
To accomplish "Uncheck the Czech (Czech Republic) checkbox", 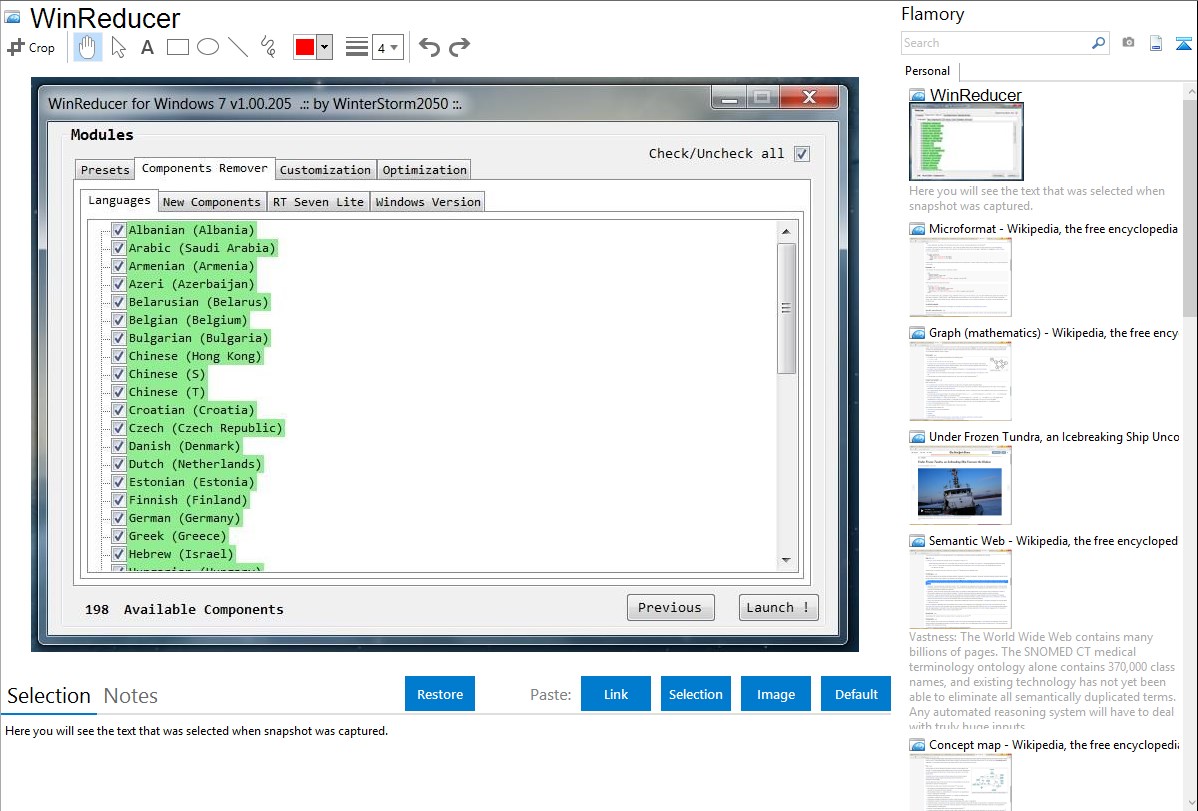I will pos(118,428).
